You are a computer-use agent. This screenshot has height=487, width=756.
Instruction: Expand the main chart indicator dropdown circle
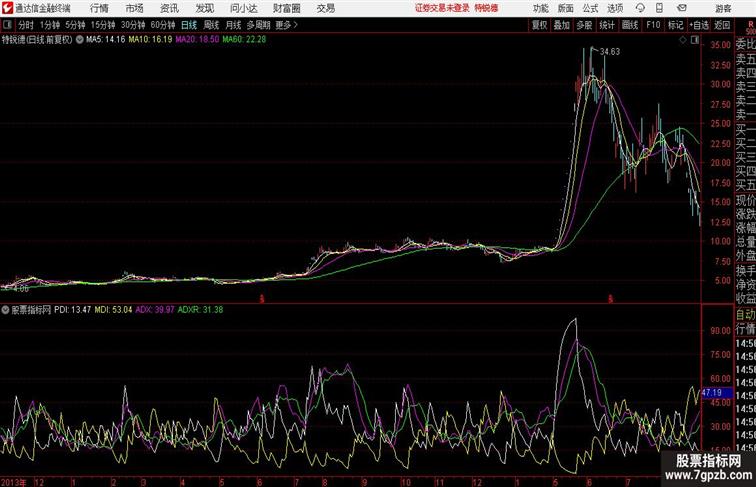pos(80,40)
